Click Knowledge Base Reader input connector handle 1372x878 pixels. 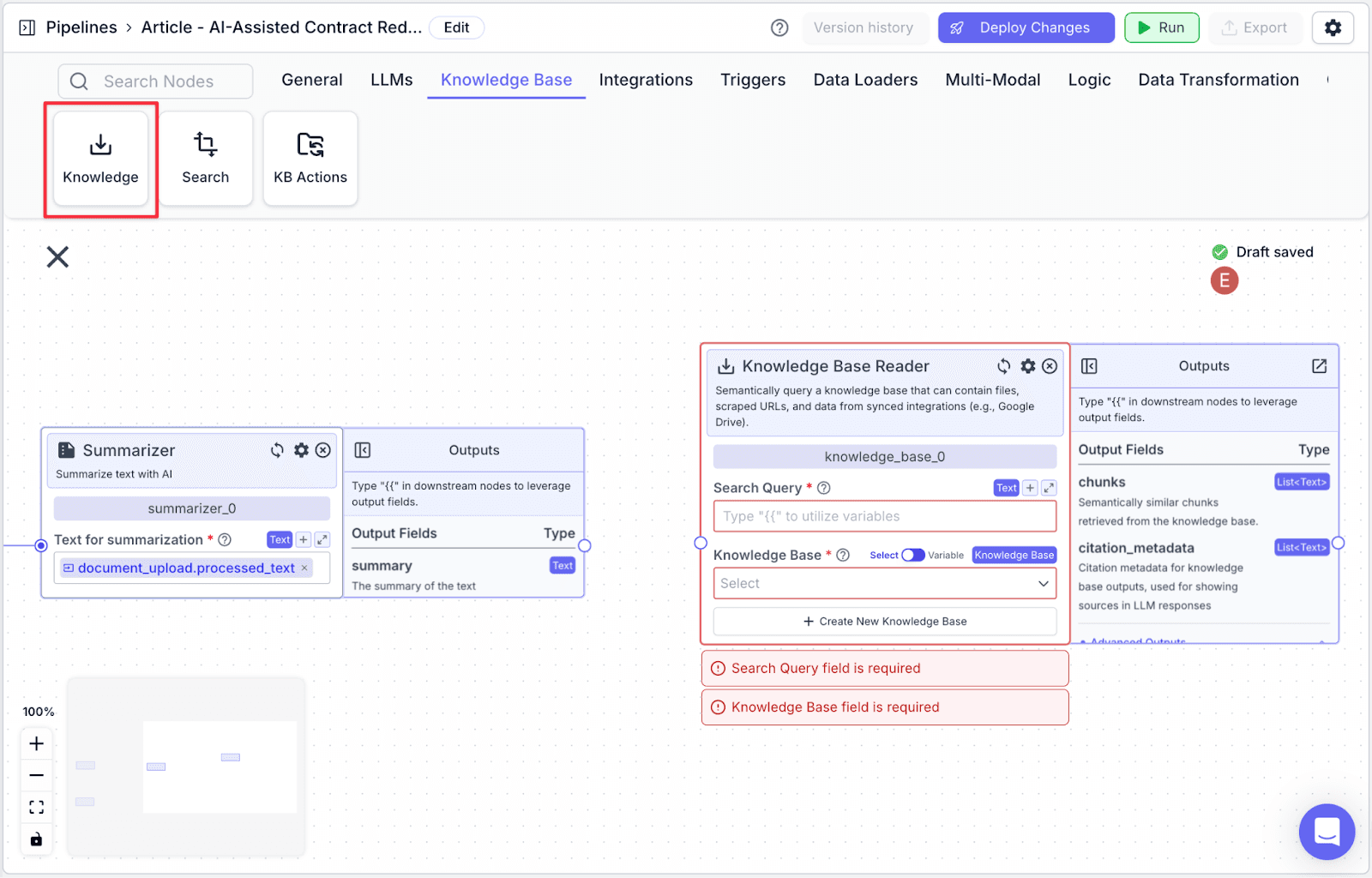tap(701, 543)
